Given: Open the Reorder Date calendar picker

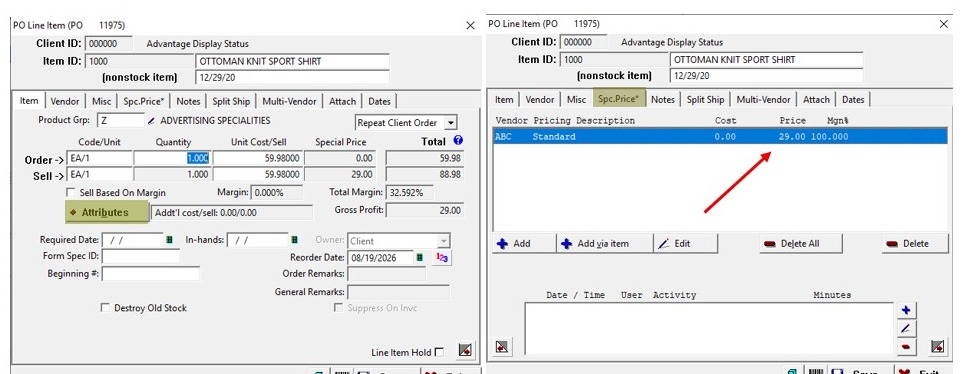Looking at the screenshot, I should (x=420, y=257).
